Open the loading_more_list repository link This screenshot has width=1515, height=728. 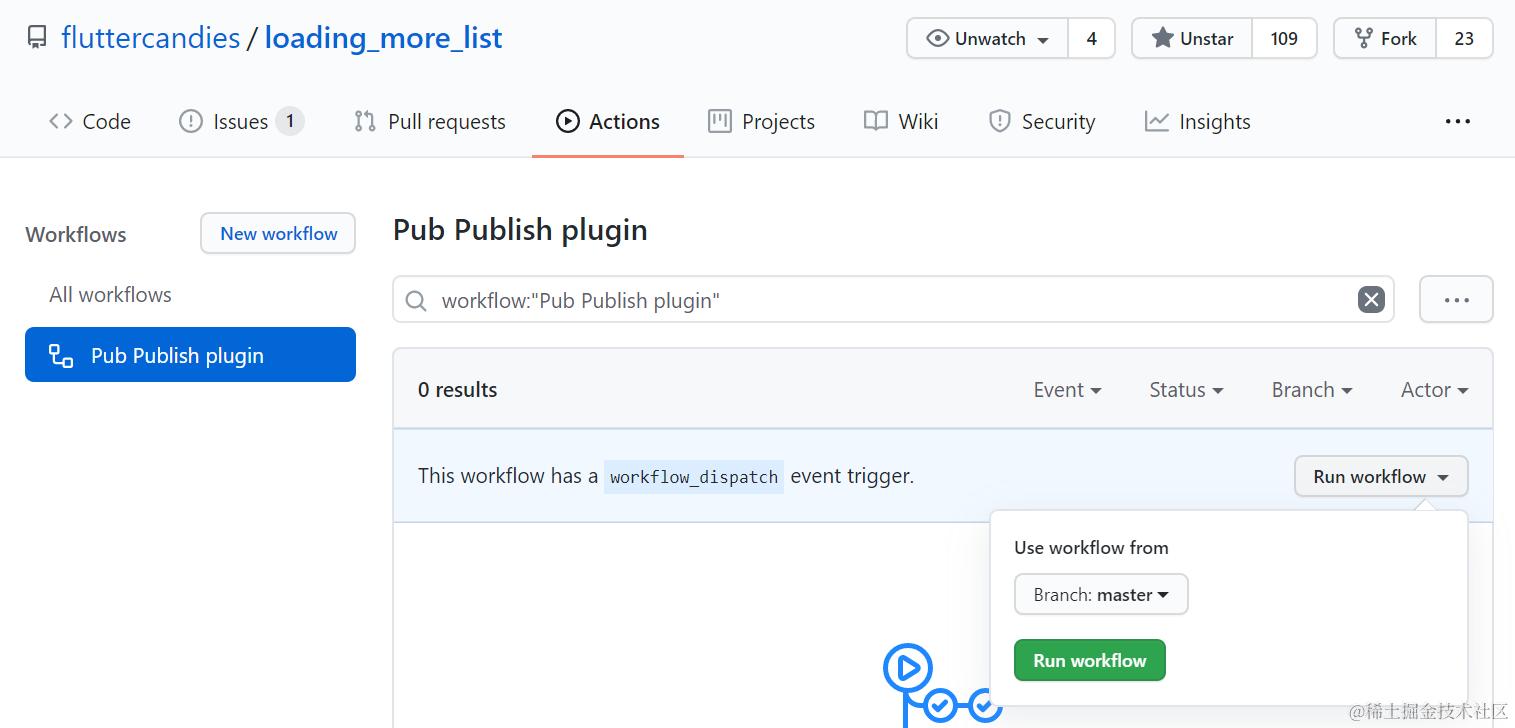pos(384,38)
